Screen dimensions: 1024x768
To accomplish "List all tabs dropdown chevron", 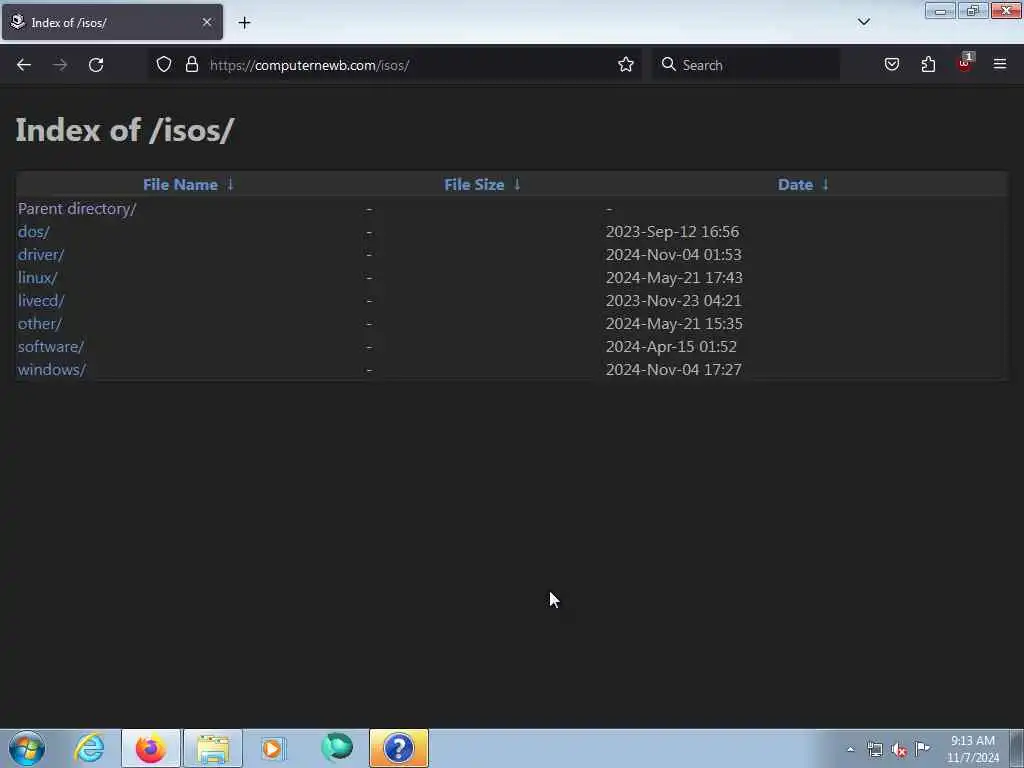I will pos(864,22).
